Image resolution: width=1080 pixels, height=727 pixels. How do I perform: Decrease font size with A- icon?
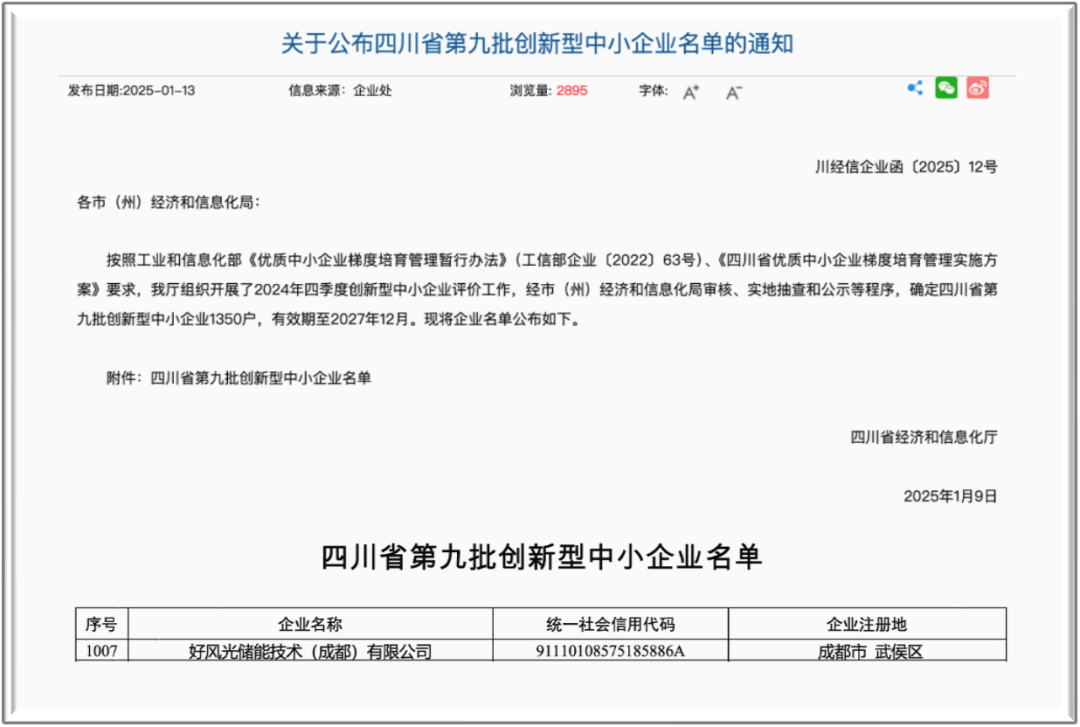(x=734, y=92)
